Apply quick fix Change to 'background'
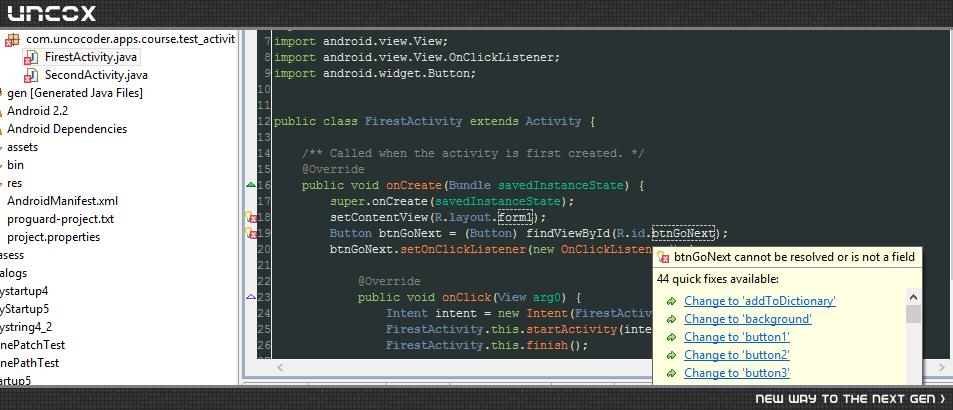 [x=748, y=319]
